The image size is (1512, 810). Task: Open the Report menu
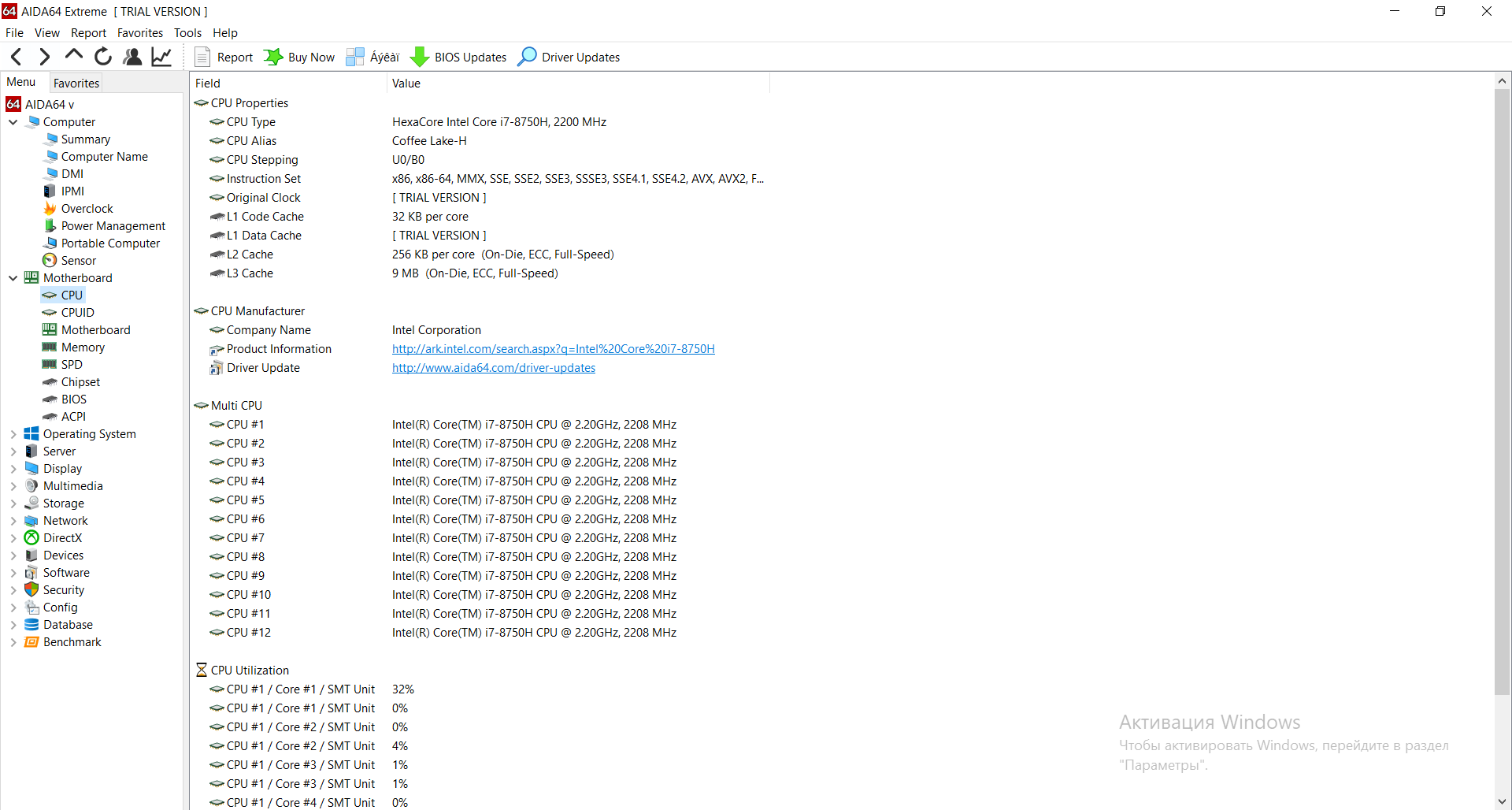88,33
